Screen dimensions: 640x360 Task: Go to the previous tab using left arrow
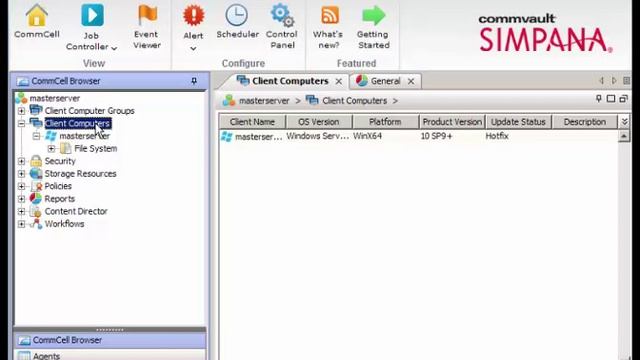pos(601,81)
